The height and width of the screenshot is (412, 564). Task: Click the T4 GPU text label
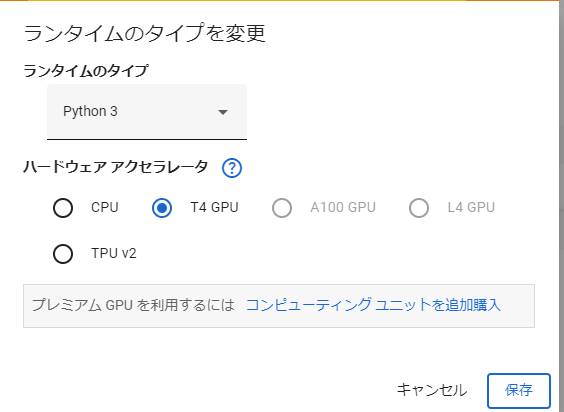pos(214,208)
